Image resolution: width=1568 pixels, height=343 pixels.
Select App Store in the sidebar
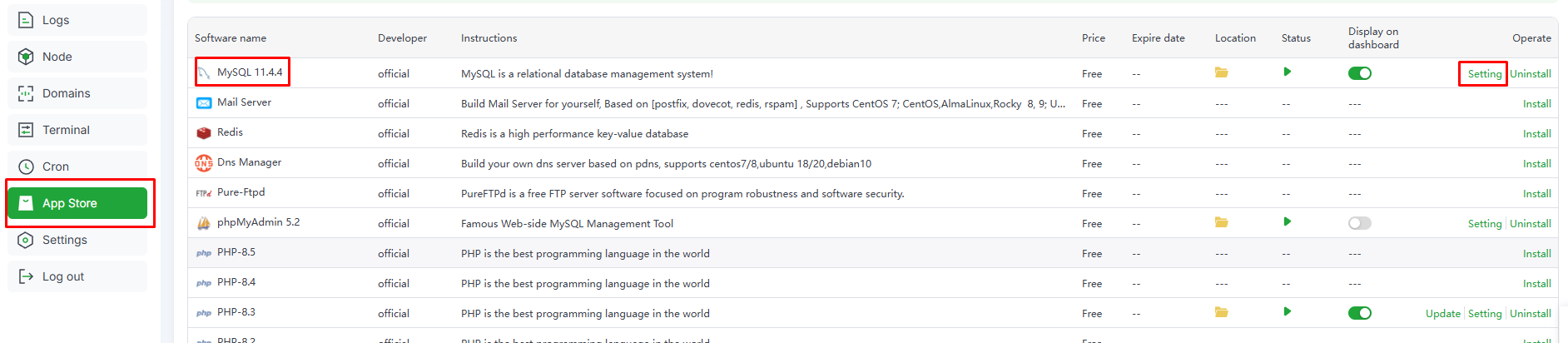click(77, 203)
